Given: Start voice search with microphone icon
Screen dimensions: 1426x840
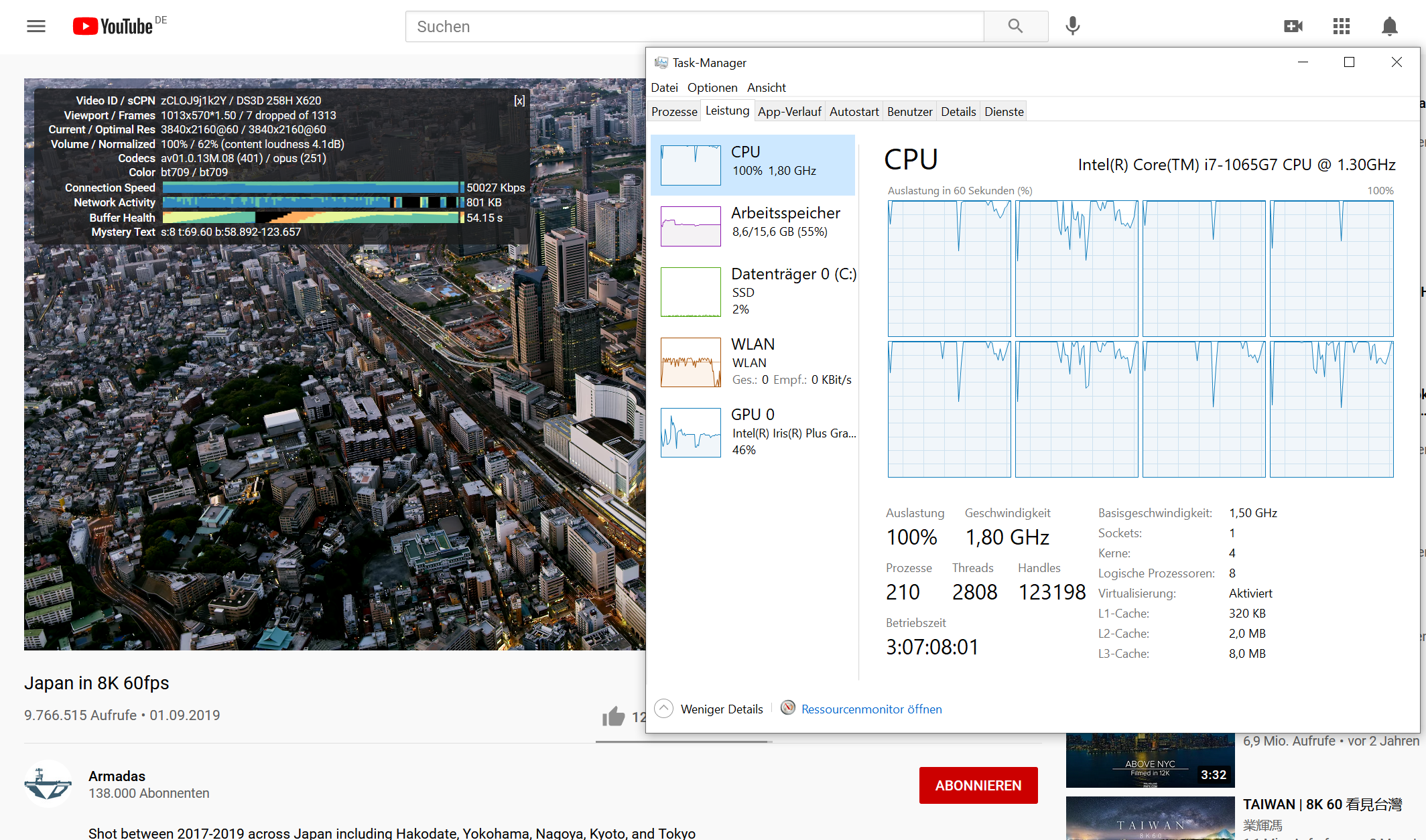Looking at the screenshot, I should click(x=1072, y=26).
